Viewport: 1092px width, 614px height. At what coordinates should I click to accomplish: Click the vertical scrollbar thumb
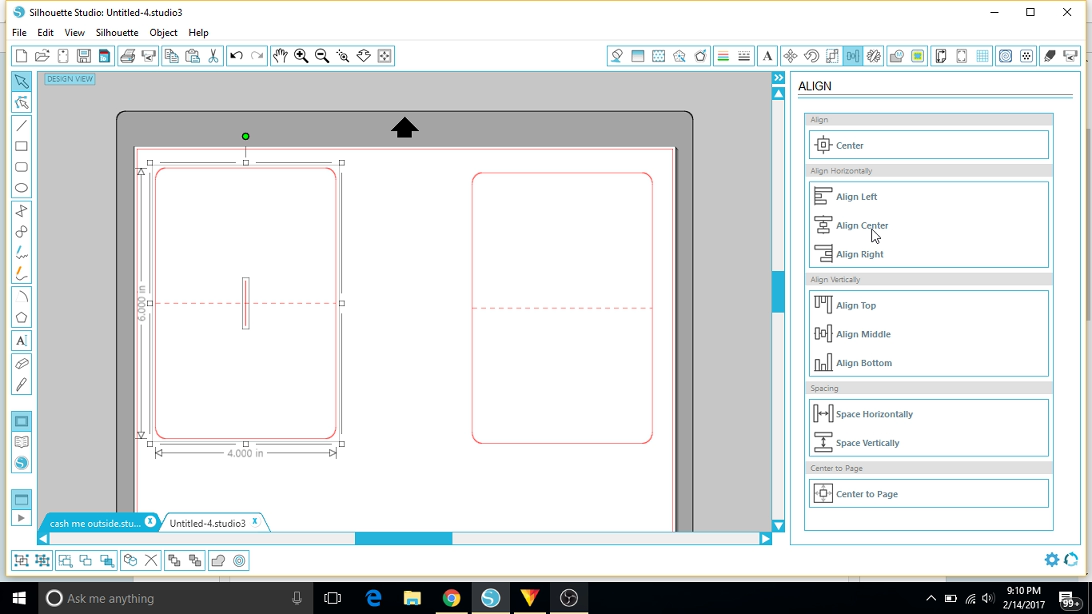point(779,291)
